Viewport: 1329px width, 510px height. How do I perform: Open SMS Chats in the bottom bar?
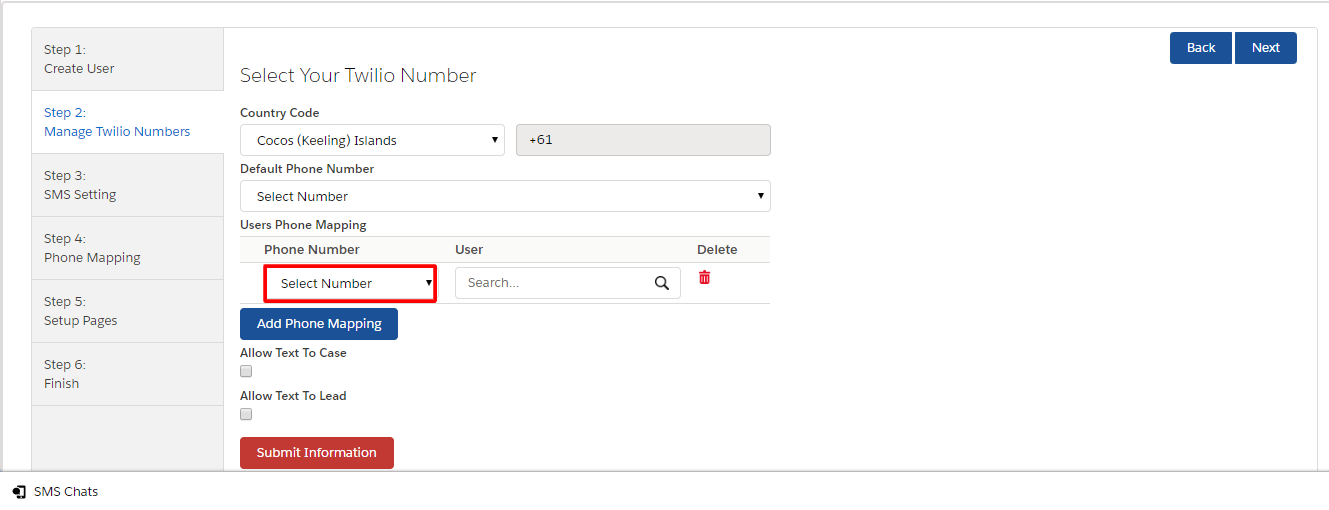pos(56,492)
